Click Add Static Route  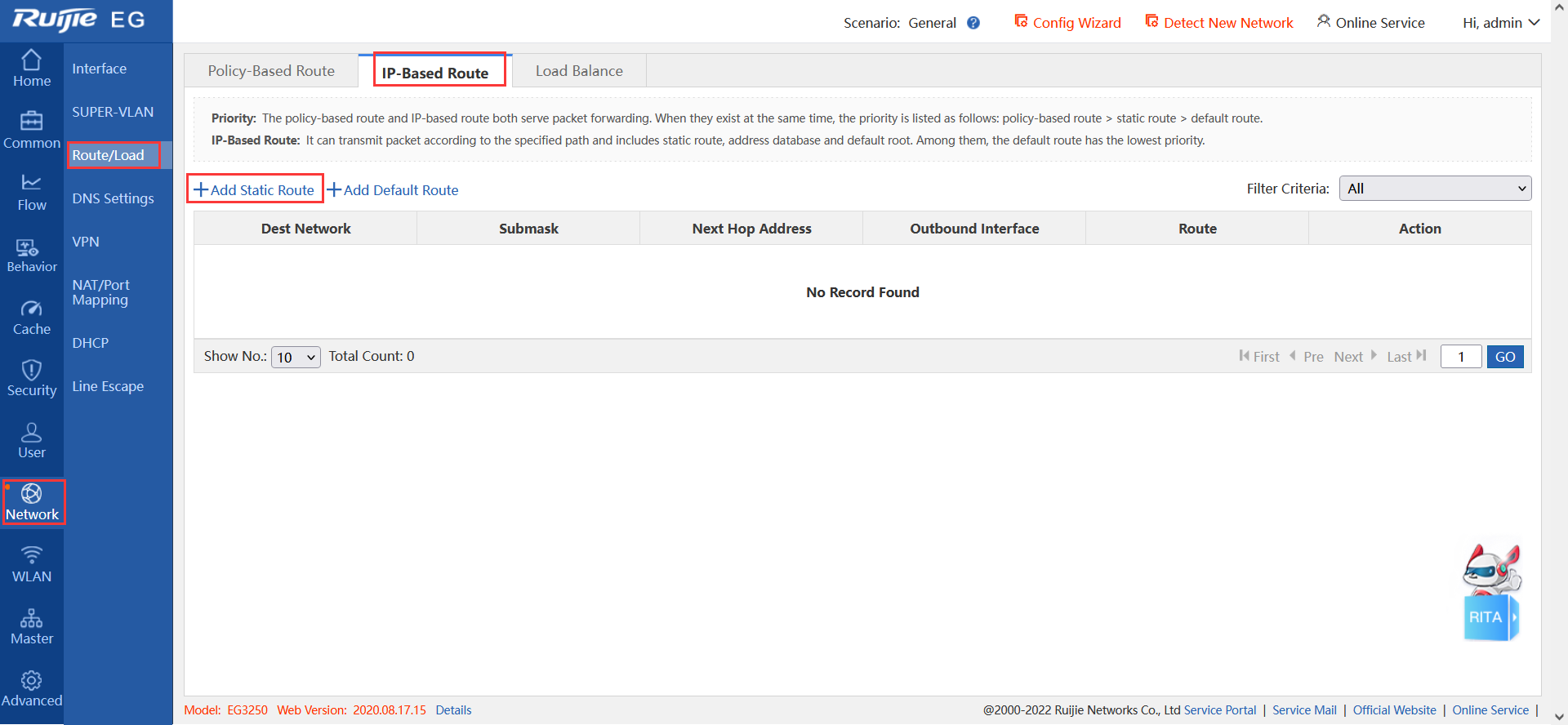pos(255,190)
